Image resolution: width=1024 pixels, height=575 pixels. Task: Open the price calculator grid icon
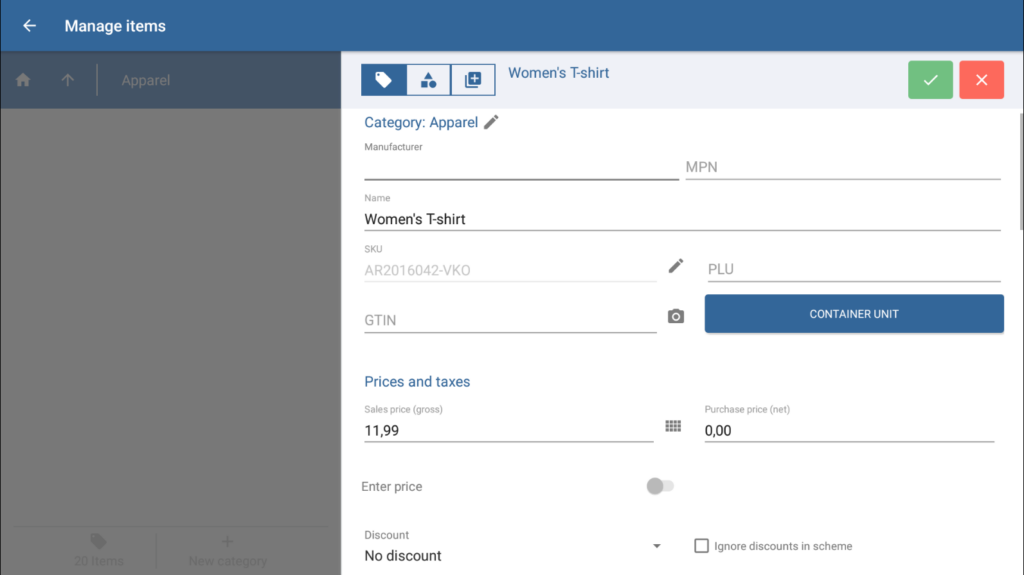[x=673, y=427]
